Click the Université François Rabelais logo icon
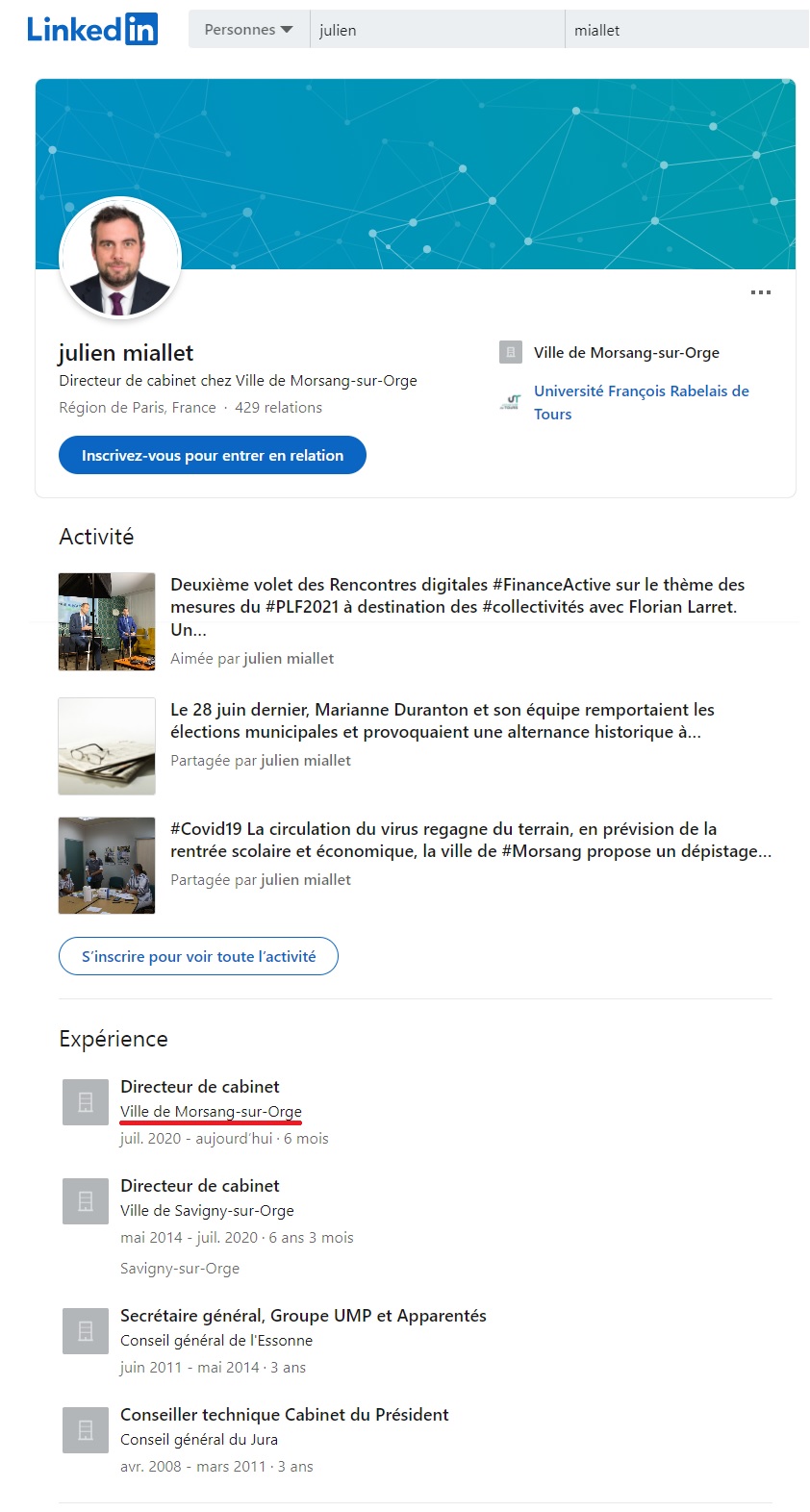Viewport: 810px width, 1512px height. pos(511,402)
